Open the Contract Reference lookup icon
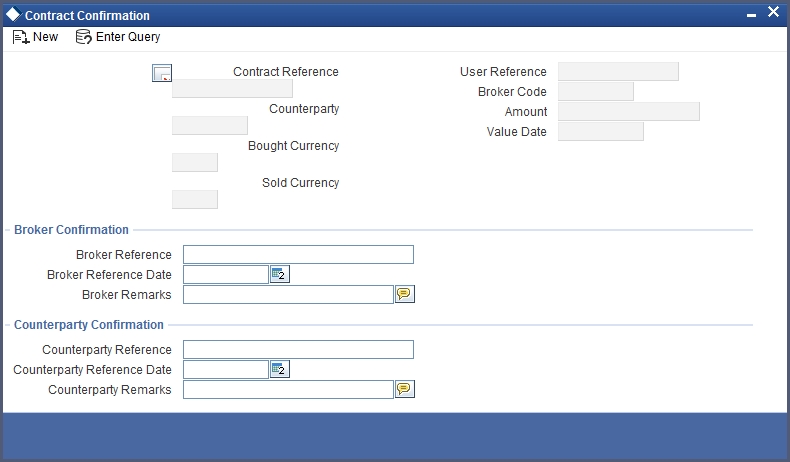The image size is (790, 462). [162, 73]
